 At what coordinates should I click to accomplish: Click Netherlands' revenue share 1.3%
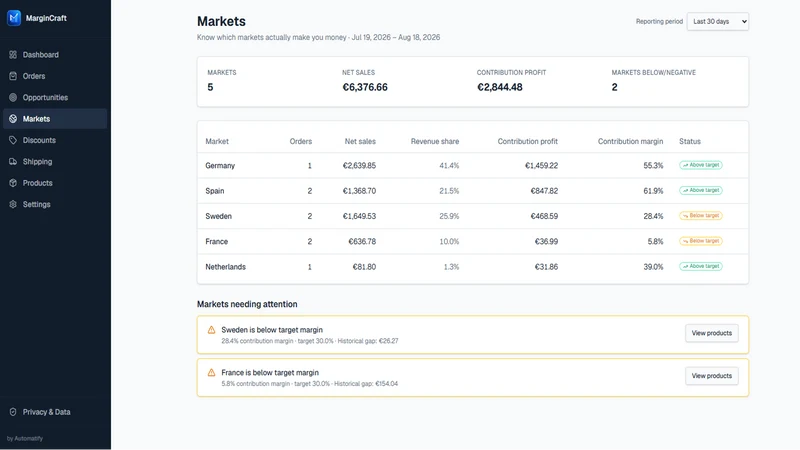[x=451, y=267]
